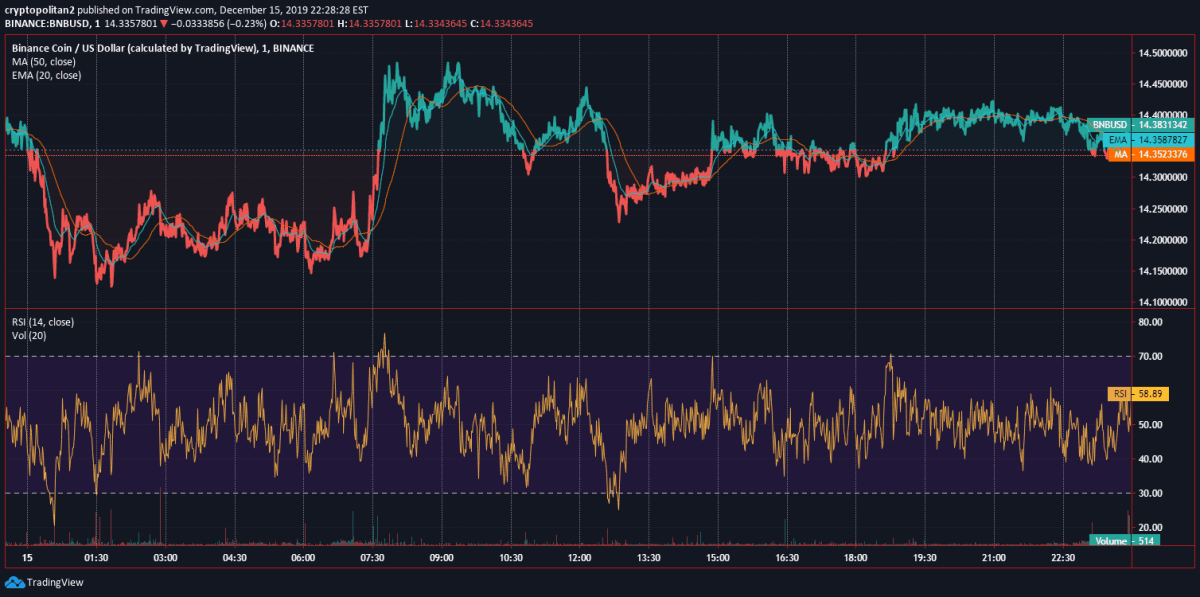Click the 14.2500000 price axis label
The image size is (1200, 597).
1161,209
